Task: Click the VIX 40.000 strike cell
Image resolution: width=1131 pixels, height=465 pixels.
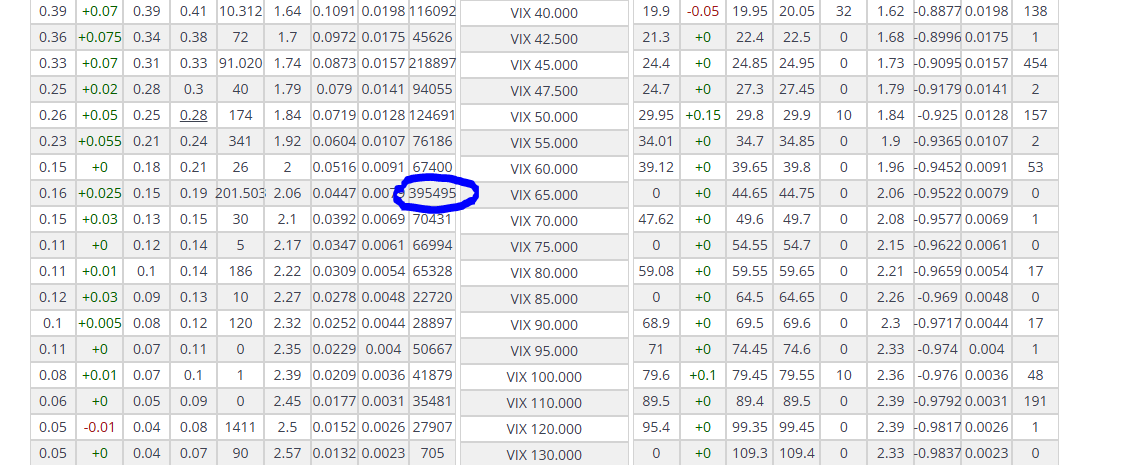Action: click(x=544, y=13)
